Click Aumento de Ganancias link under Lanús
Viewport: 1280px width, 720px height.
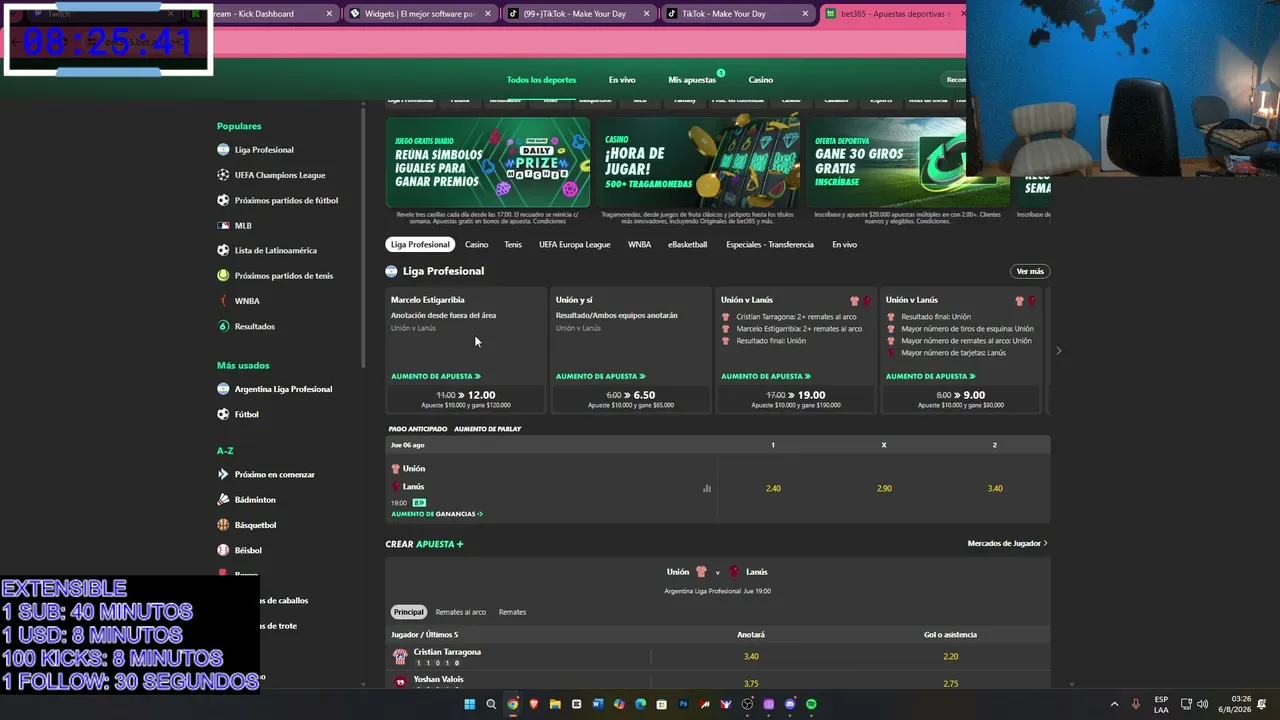[437, 514]
